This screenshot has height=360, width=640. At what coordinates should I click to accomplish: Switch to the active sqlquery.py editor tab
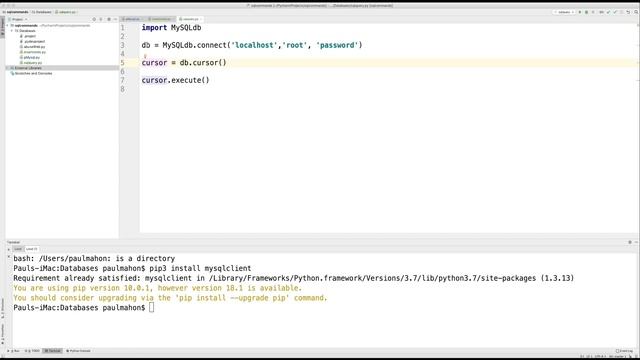(x=189, y=19)
